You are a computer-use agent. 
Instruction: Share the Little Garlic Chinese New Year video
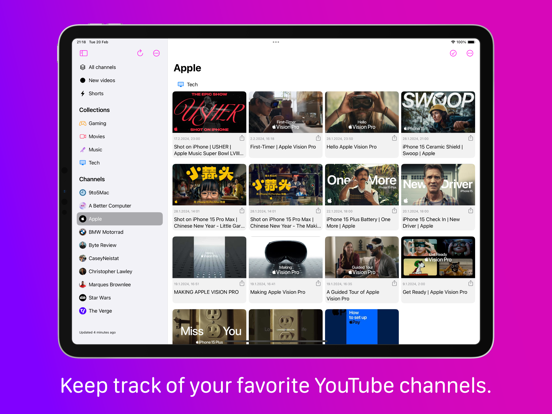click(242, 211)
